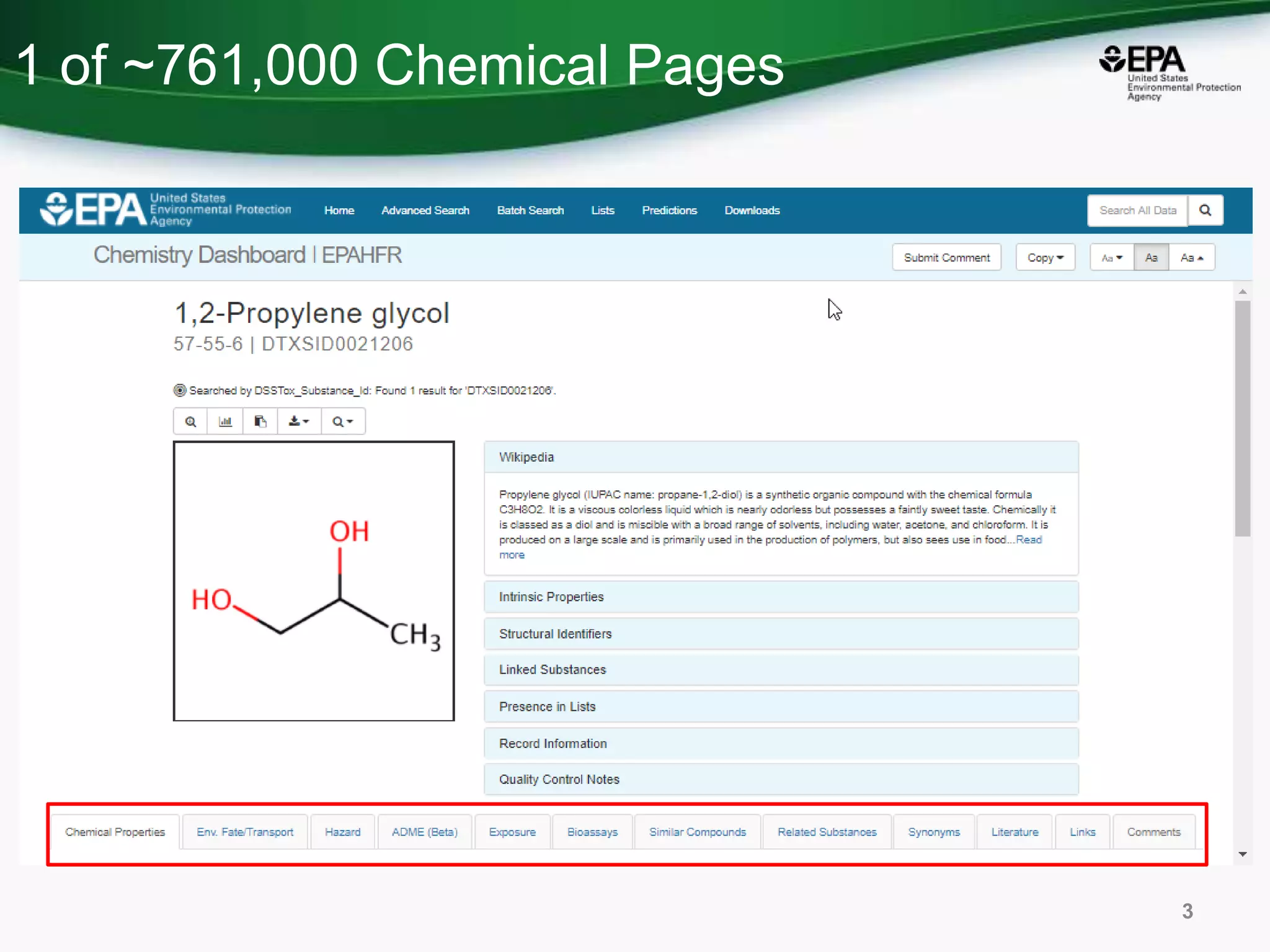Screen dimensions: 1270x952
Task: Click the propylene glycol structure image
Action: click(314, 581)
